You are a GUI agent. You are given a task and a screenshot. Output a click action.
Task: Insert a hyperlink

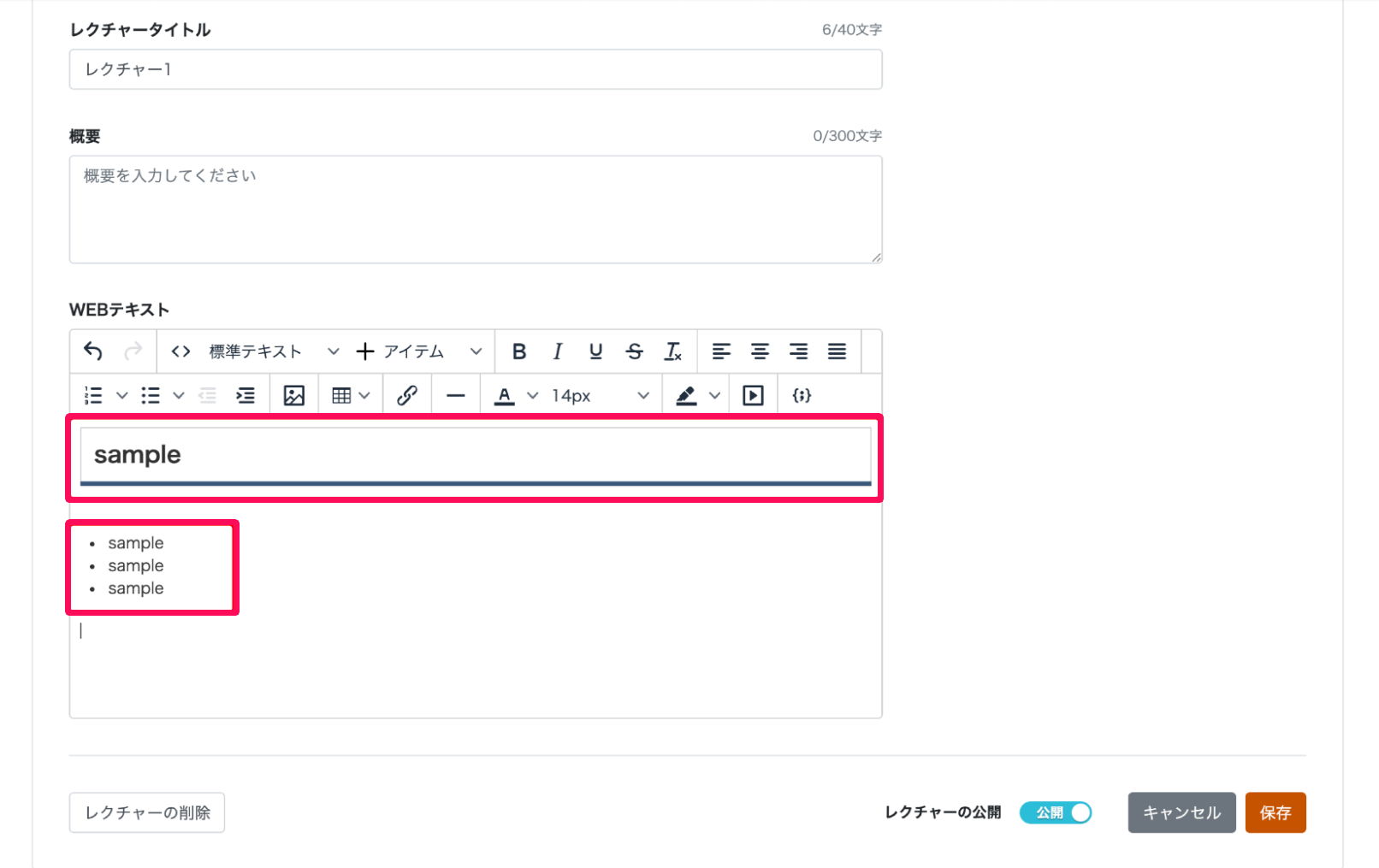coord(407,396)
